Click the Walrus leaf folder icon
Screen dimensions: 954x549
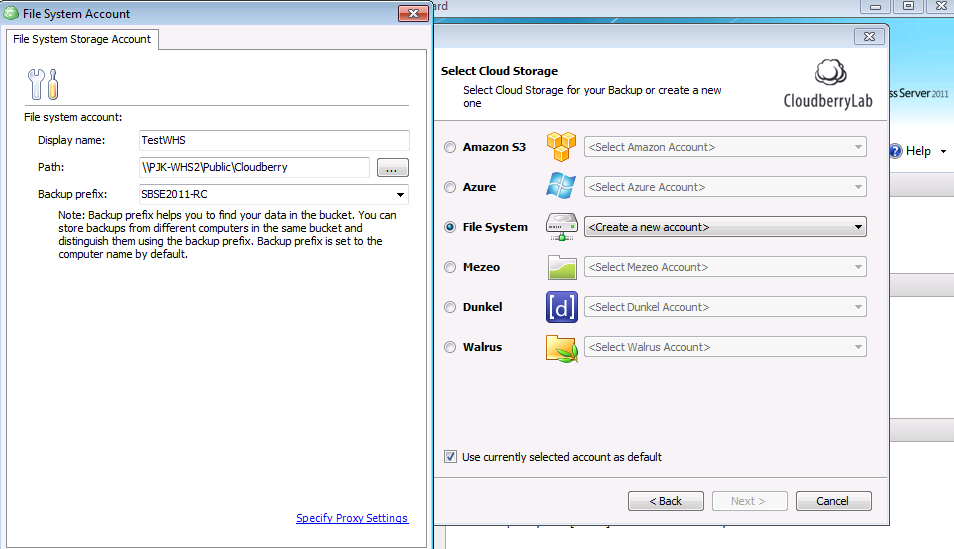click(x=562, y=349)
